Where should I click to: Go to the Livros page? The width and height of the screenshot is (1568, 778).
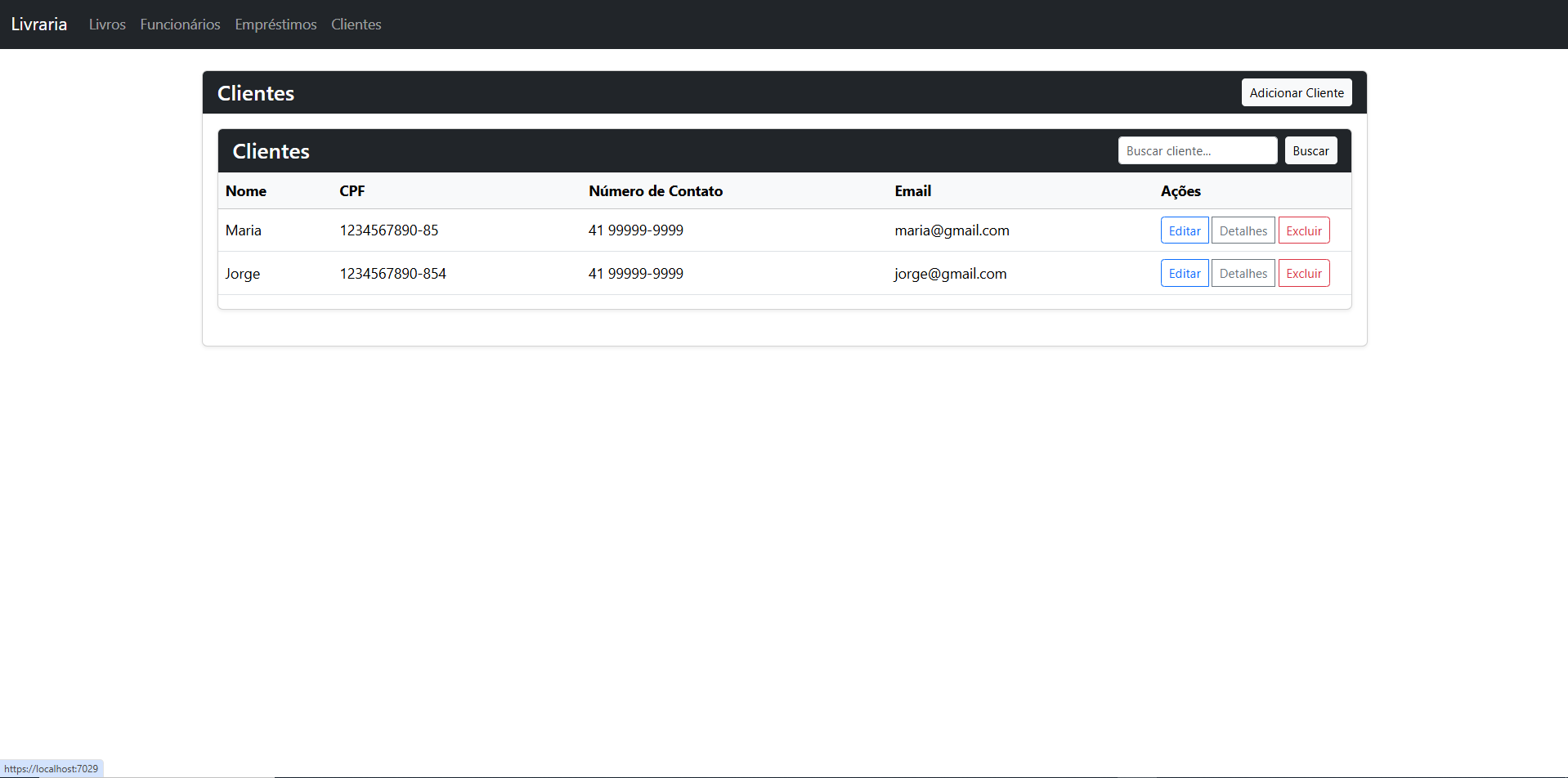(107, 25)
